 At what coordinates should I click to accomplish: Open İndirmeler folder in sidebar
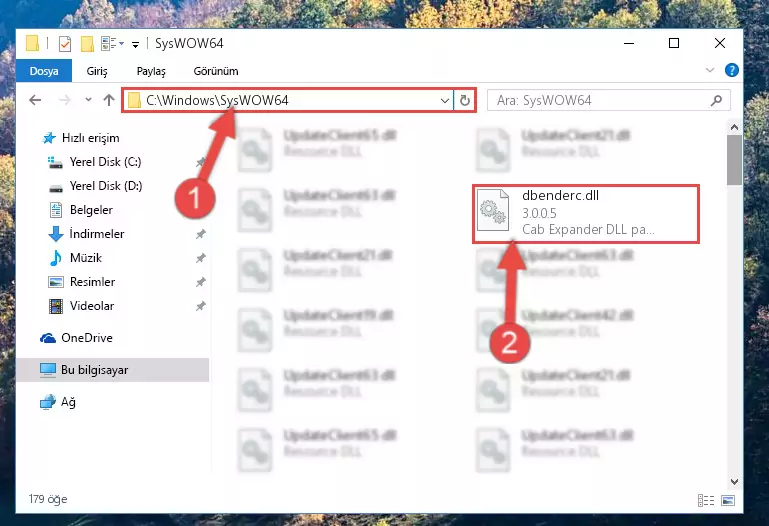97,234
